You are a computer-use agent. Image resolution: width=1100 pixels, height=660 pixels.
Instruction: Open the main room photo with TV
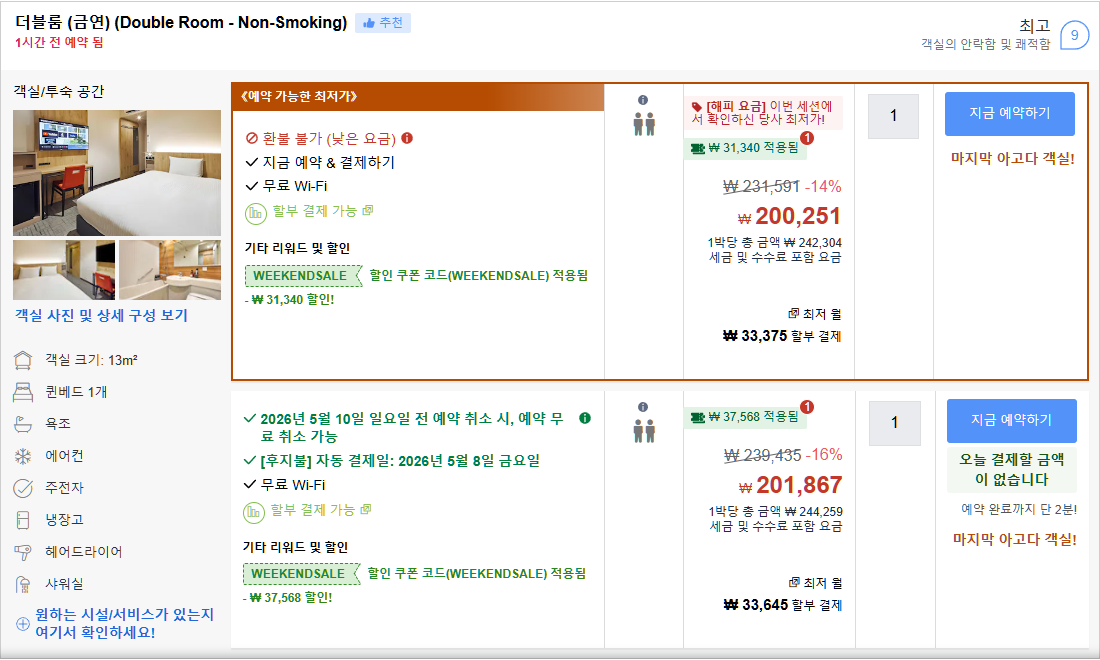(x=117, y=173)
